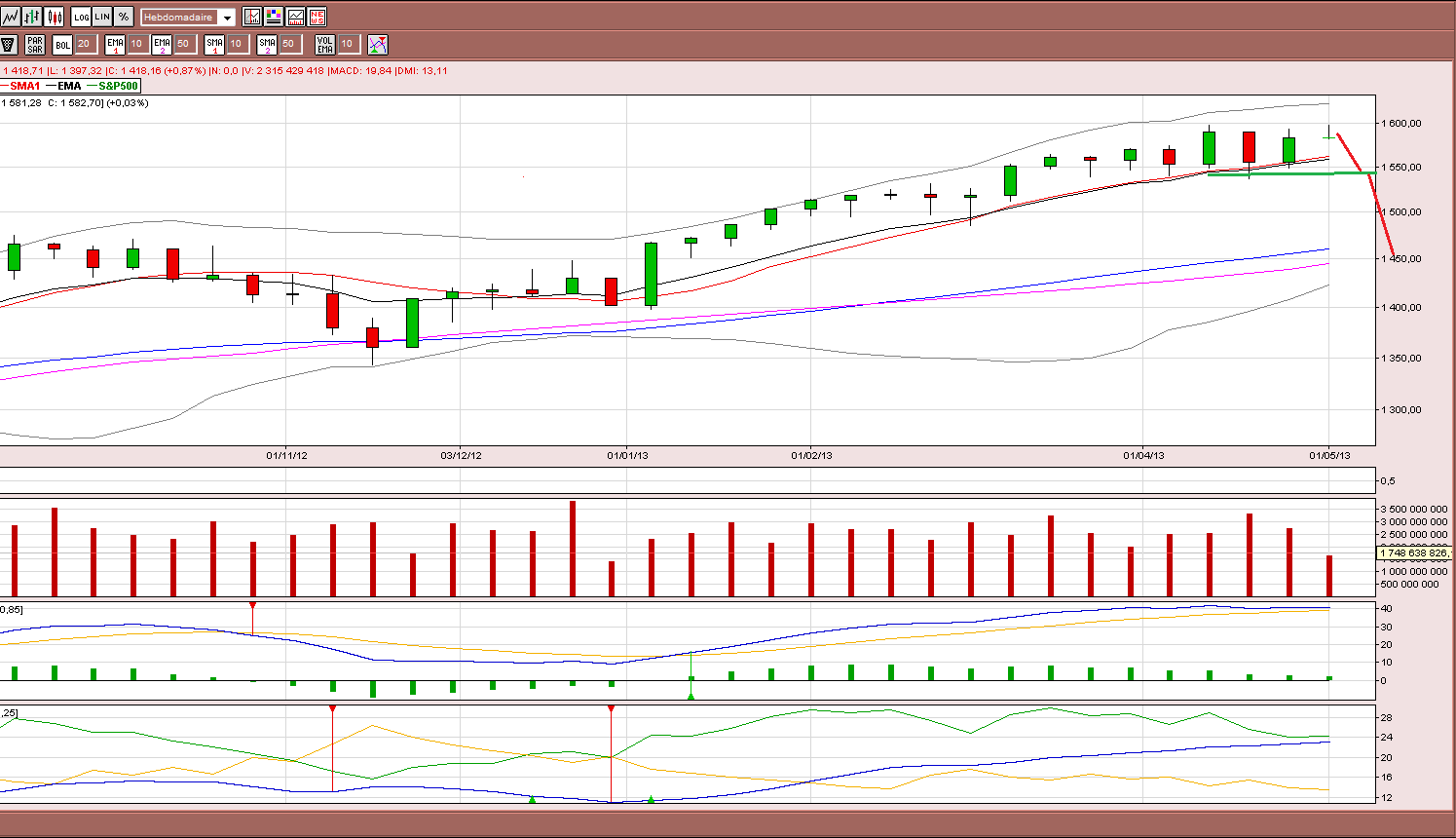Screen dimensions: 1456x838
Task: Edit Bollinger period field showing 20
Action: [x=85, y=44]
